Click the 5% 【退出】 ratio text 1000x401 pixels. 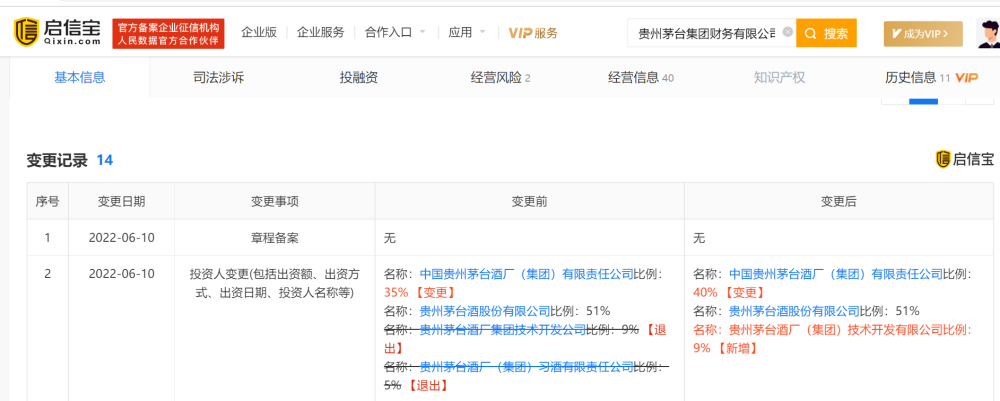[416, 386]
